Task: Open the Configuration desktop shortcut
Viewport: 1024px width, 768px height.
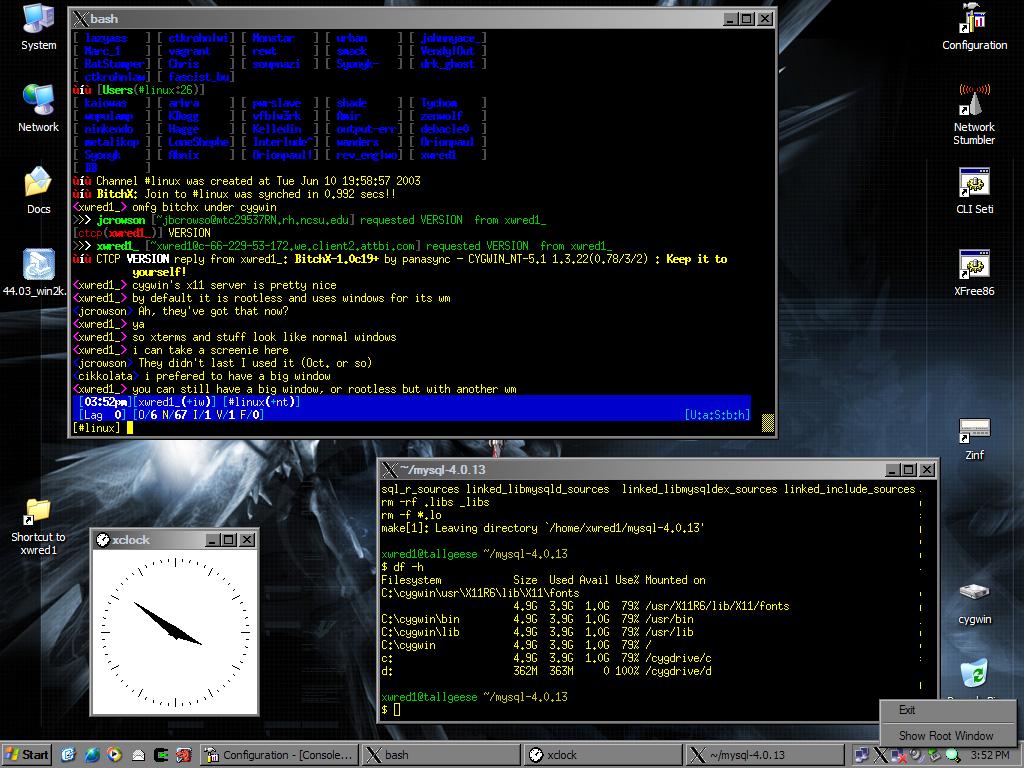Action: click(x=974, y=26)
